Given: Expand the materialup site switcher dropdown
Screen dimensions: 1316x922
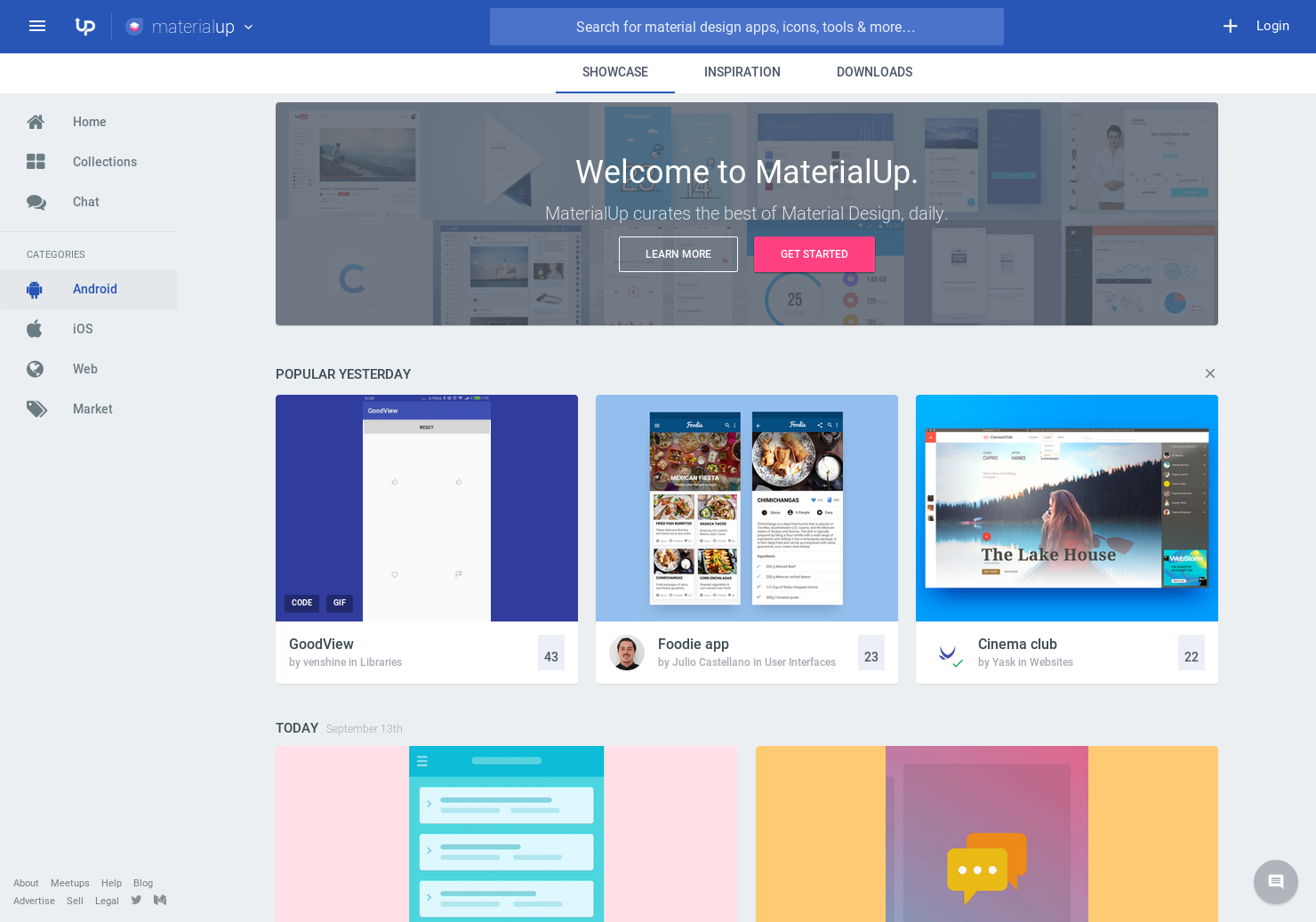Looking at the screenshot, I should click(x=248, y=28).
